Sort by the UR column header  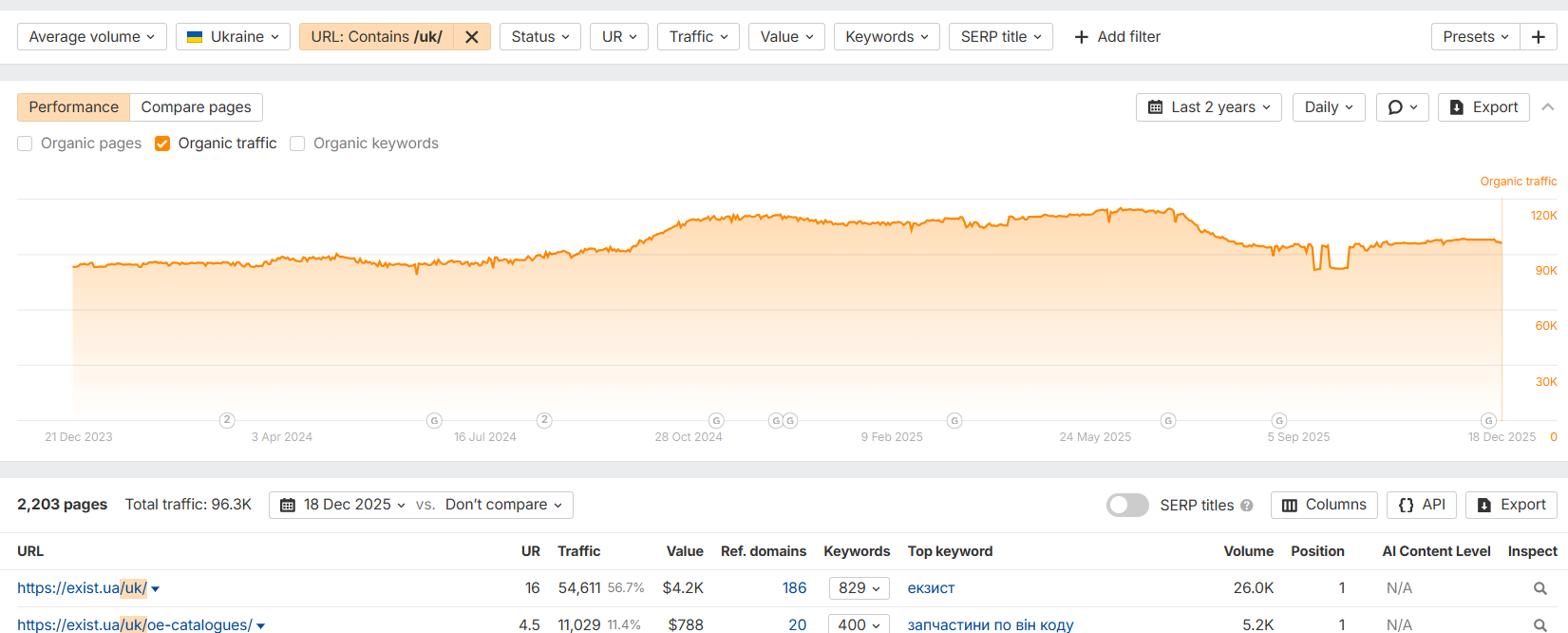531,551
